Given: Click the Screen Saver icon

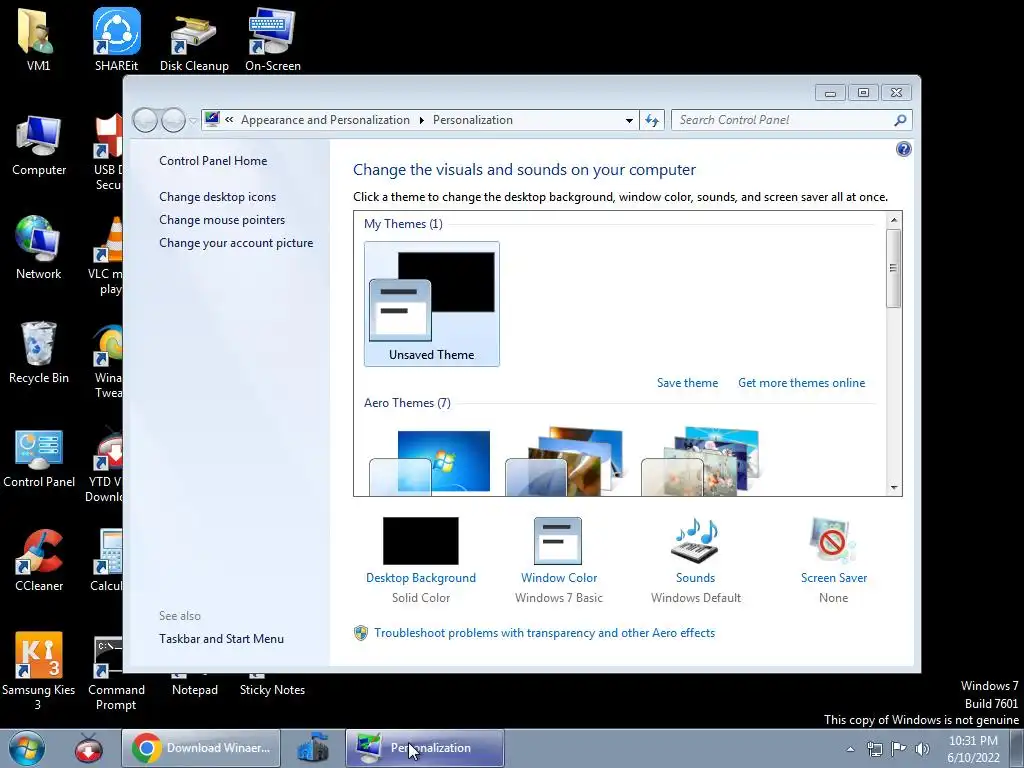Looking at the screenshot, I should click(832, 541).
